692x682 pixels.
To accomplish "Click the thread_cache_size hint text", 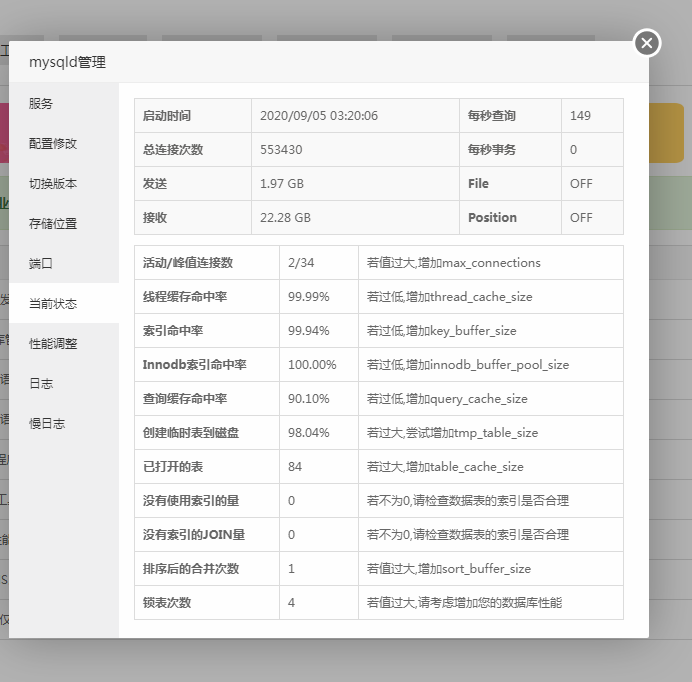I will point(450,297).
